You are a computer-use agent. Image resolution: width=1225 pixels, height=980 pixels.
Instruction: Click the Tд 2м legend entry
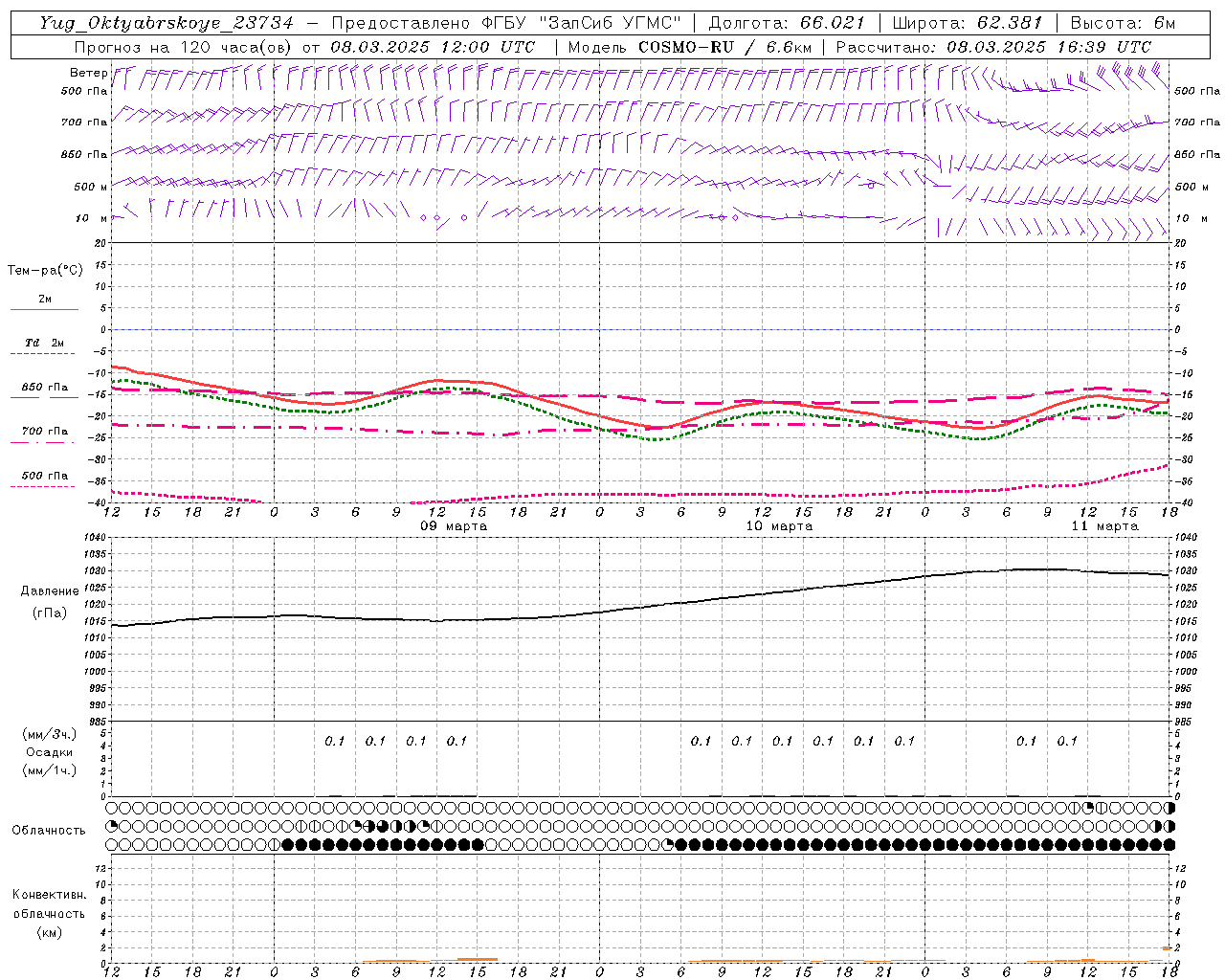44,343
